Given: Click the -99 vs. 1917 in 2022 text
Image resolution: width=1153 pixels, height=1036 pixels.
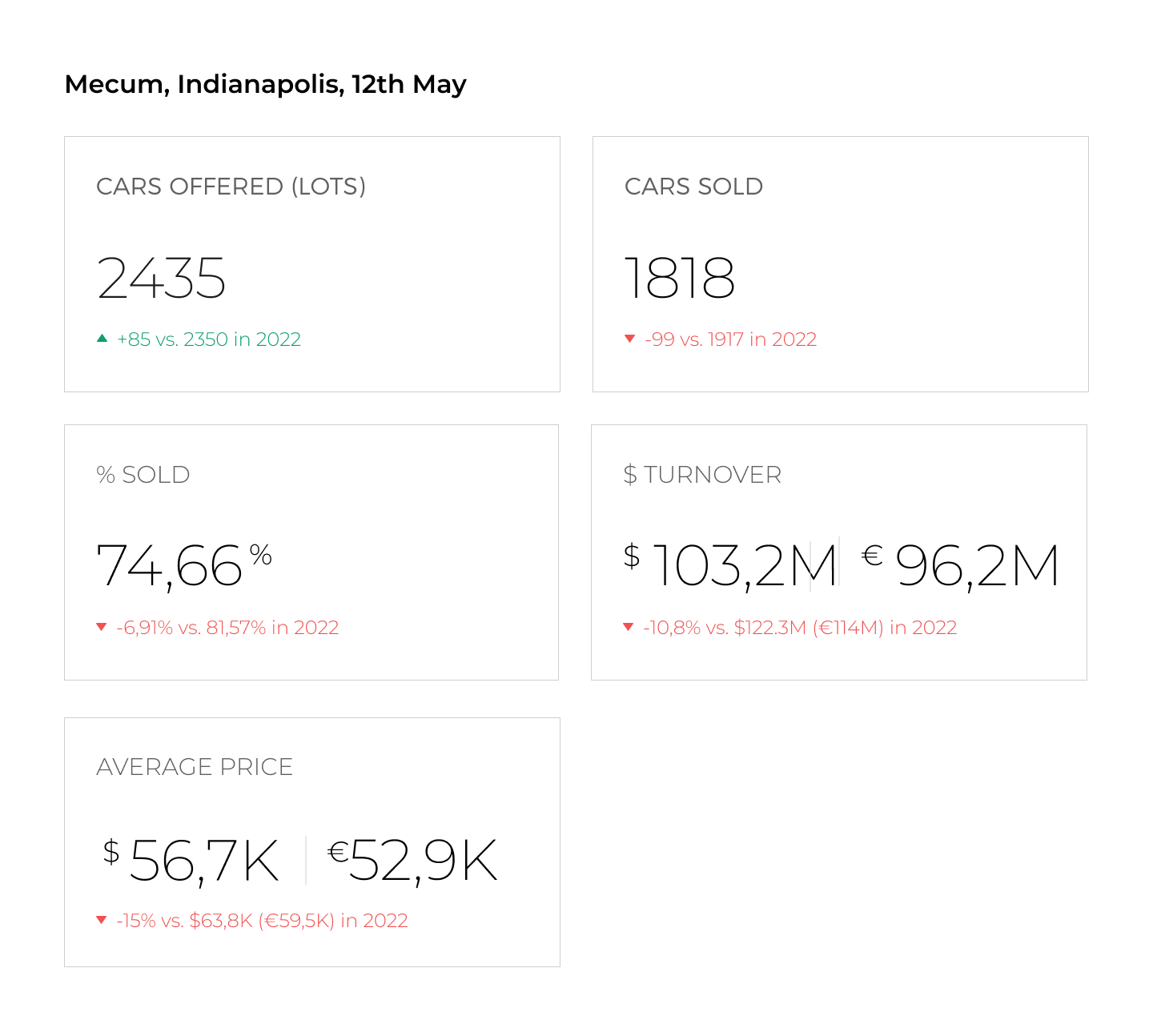Looking at the screenshot, I should point(731,339).
